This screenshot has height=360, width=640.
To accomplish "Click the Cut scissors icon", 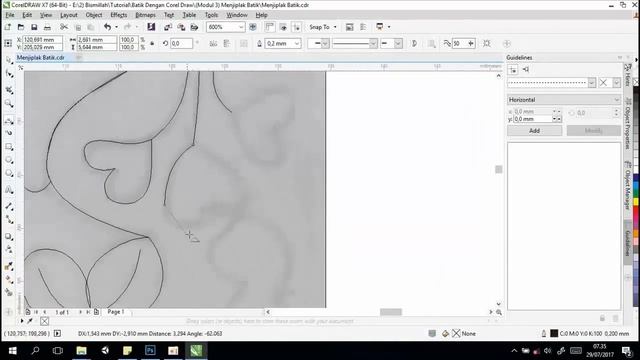I will (x=64, y=27).
